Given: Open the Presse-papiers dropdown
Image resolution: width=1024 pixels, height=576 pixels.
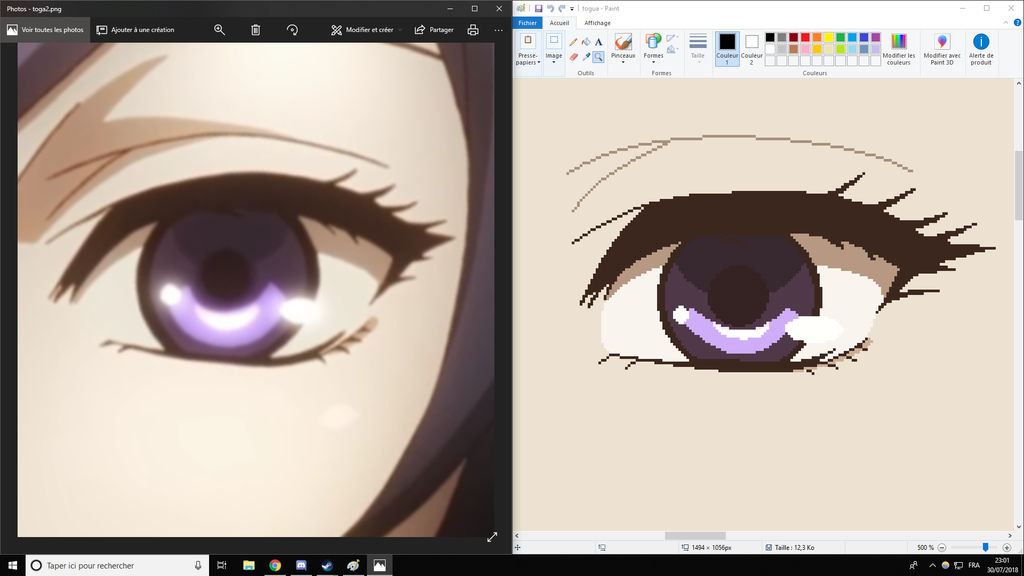Looking at the screenshot, I should tap(528, 50).
